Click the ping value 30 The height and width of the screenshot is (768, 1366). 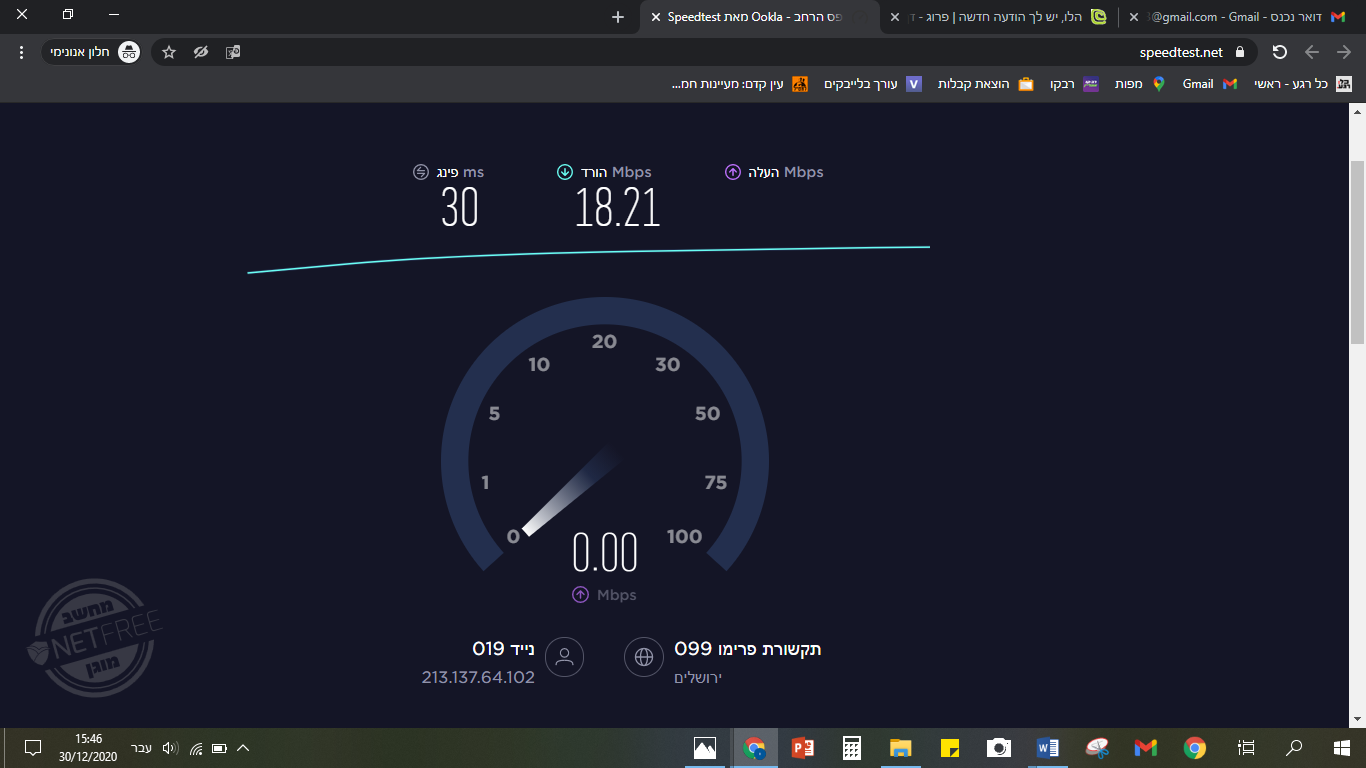460,208
